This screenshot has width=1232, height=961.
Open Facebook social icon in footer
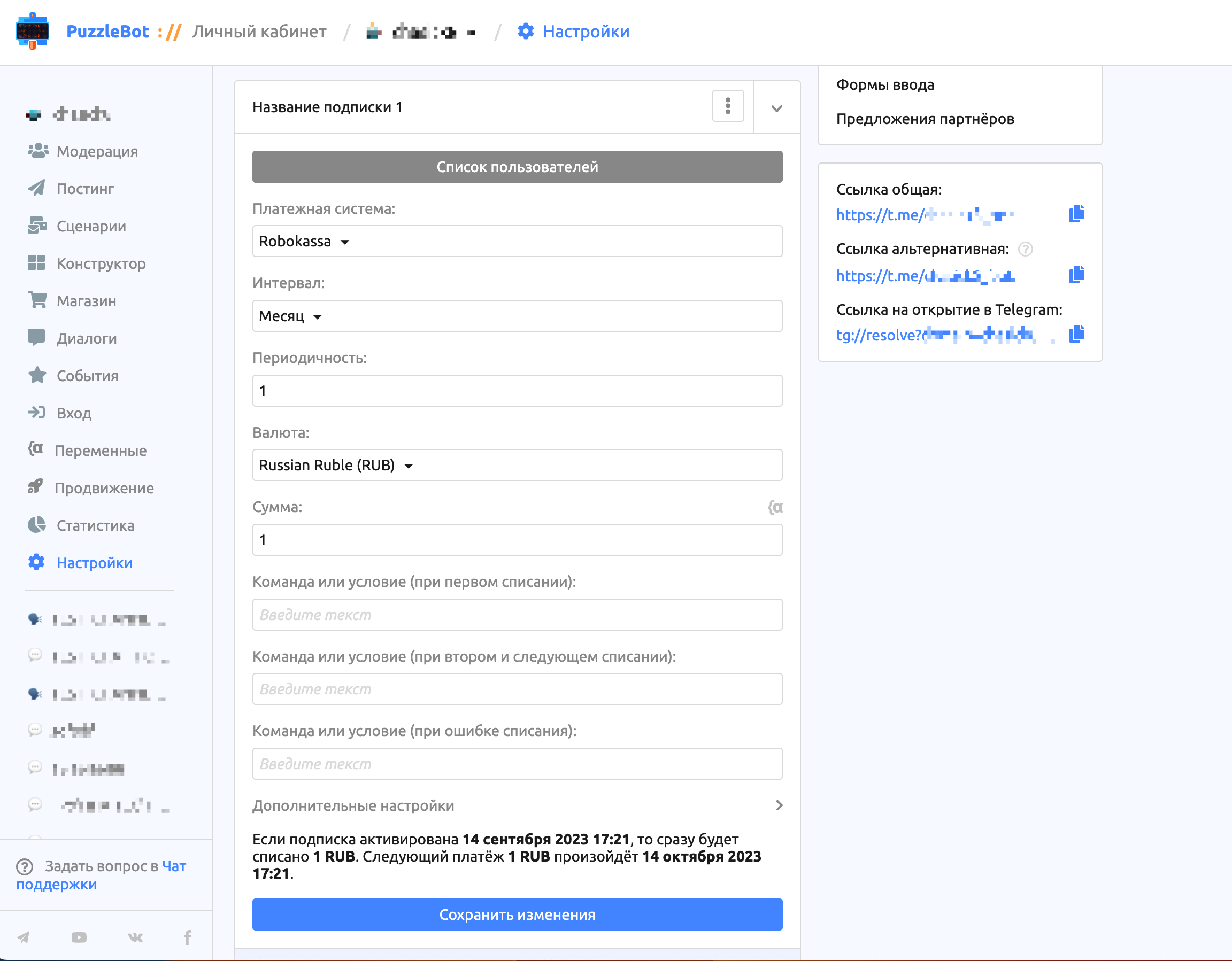click(188, 937)
